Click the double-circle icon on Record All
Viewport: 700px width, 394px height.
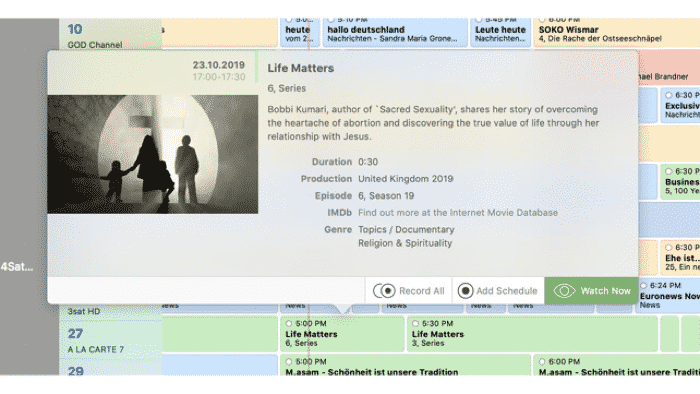(384, 291)
